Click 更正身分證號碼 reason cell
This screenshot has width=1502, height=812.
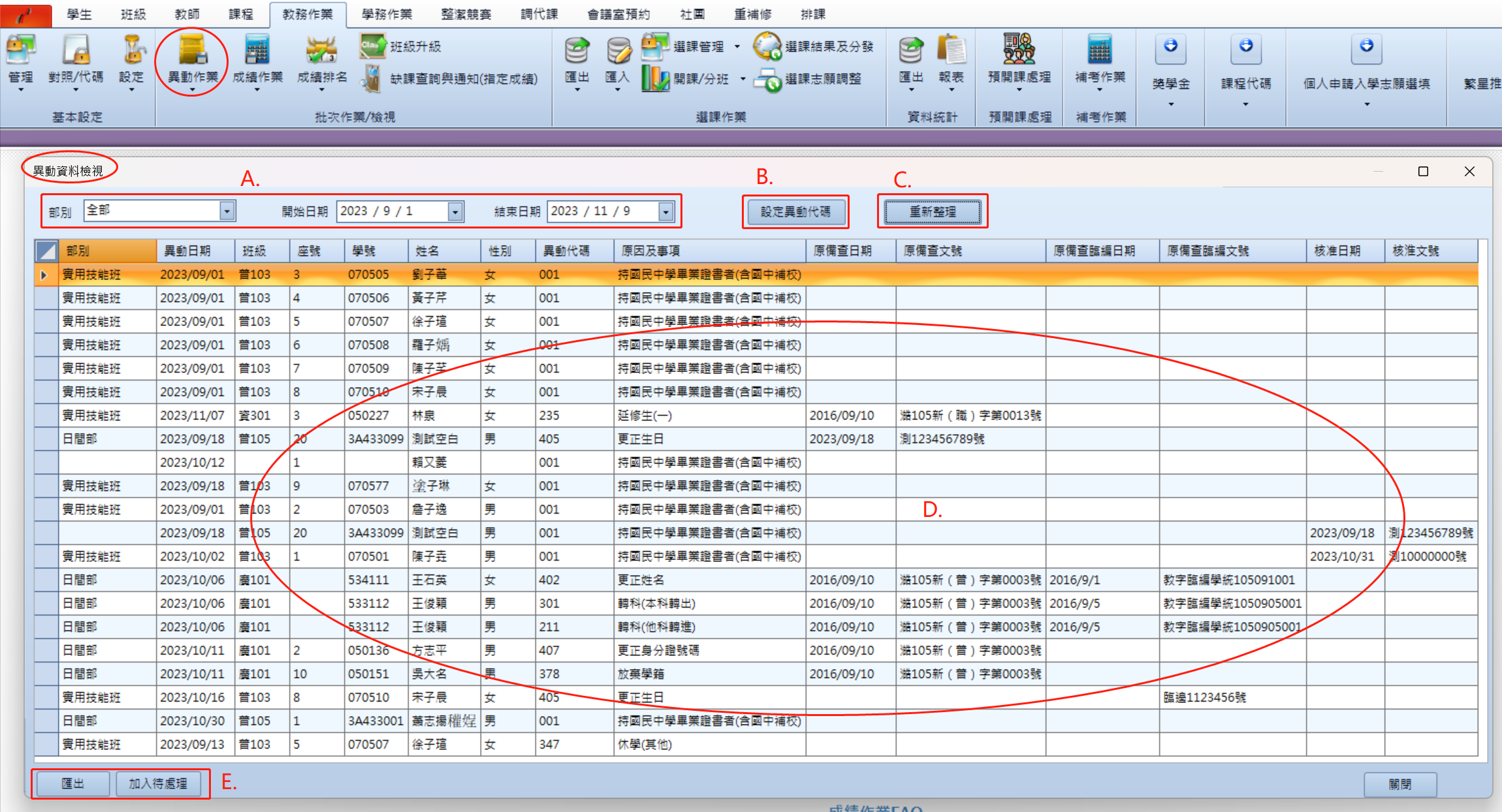point(710,650)
